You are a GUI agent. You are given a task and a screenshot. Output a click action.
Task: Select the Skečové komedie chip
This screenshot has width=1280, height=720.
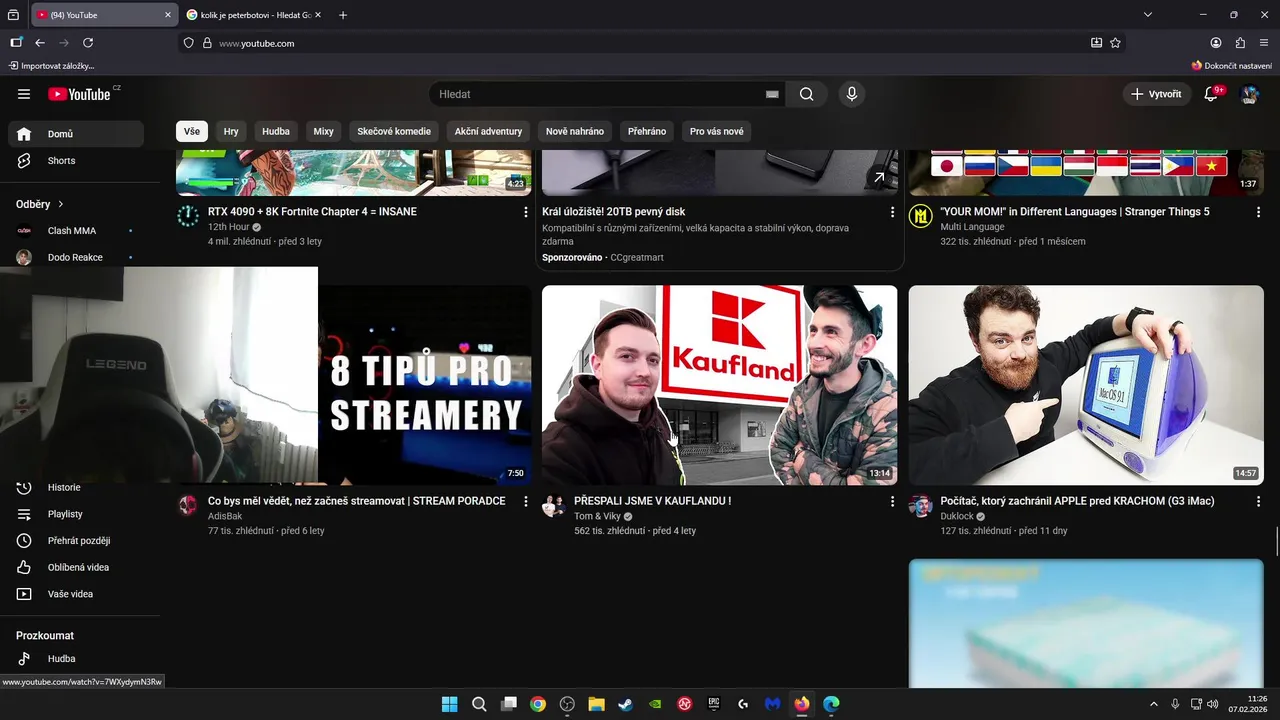[394, 131]
